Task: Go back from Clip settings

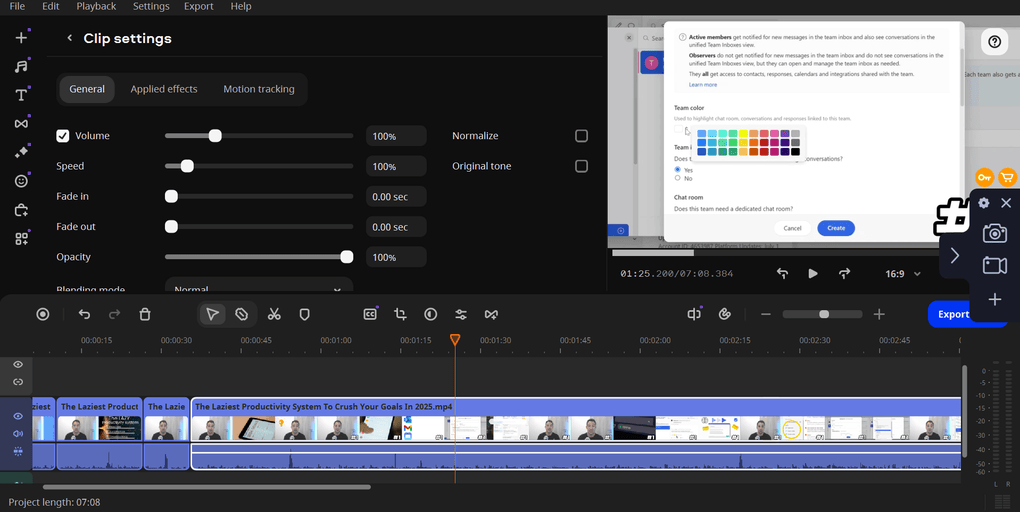Action: pos(70,38)
